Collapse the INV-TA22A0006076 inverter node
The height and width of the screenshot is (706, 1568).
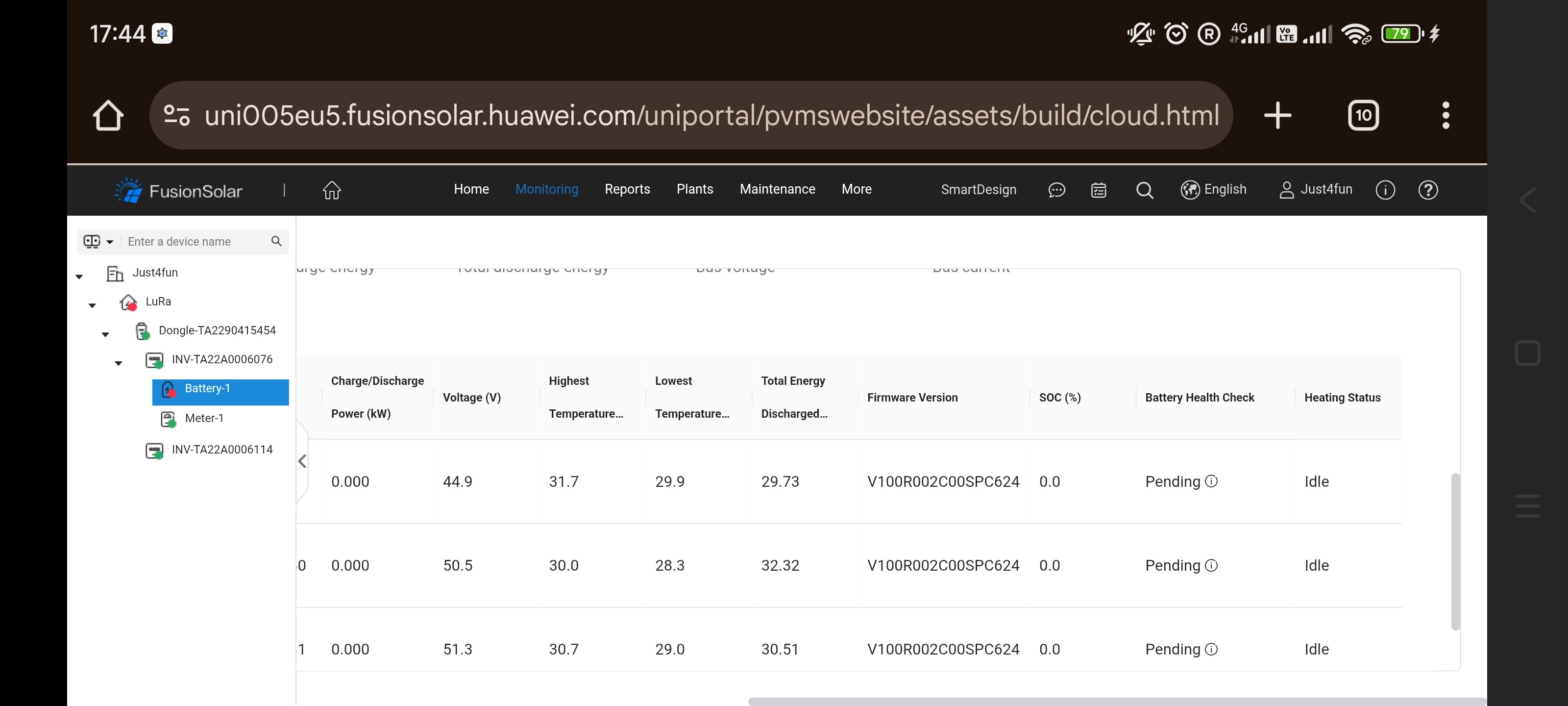119,363
